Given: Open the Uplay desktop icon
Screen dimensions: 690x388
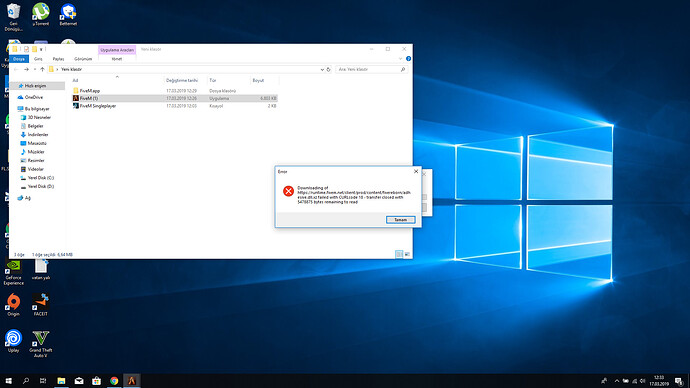Looking at the screenshot, I should [x=13, y=341].
